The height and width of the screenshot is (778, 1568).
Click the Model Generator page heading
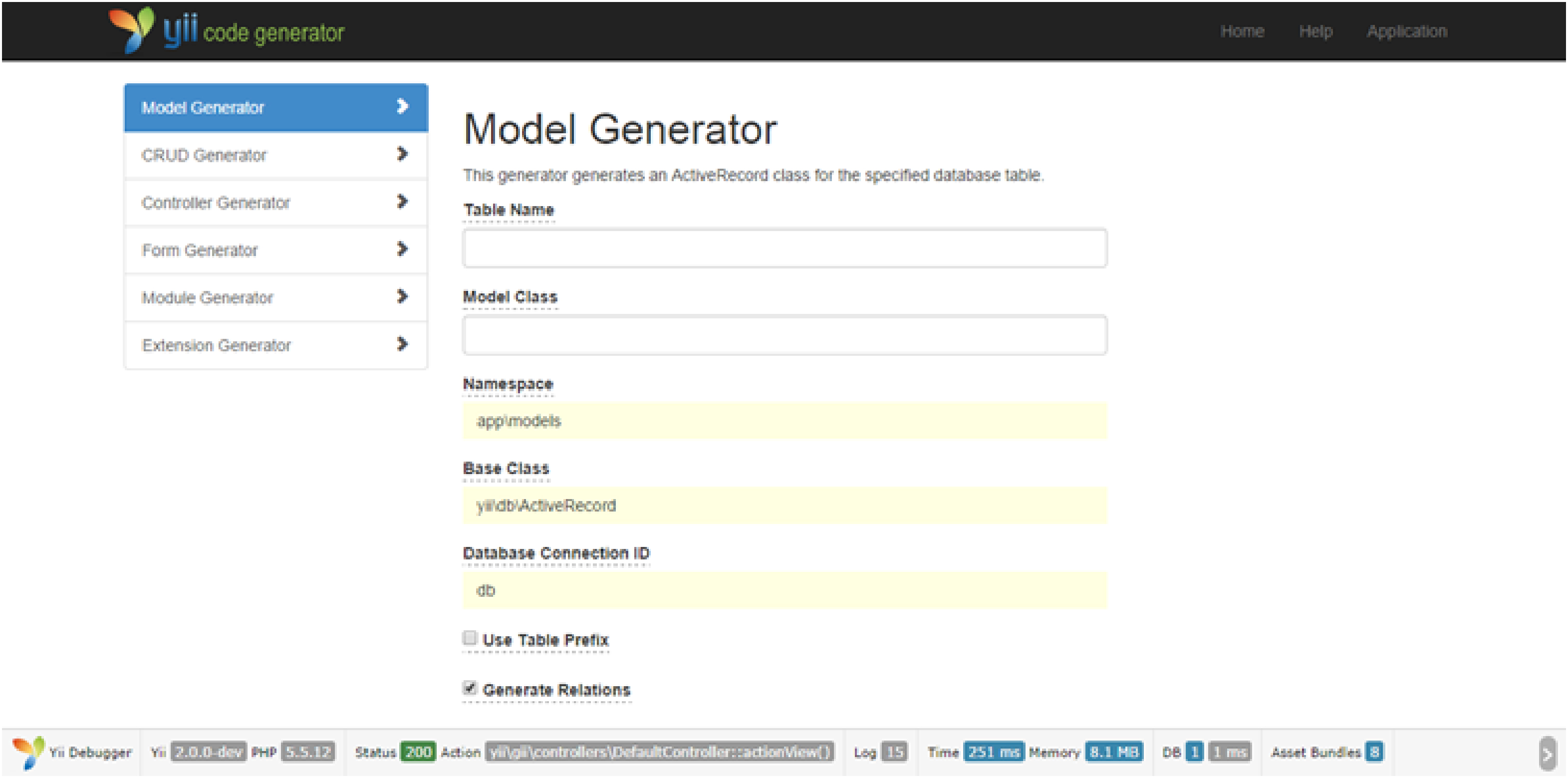tap(620, 130)
